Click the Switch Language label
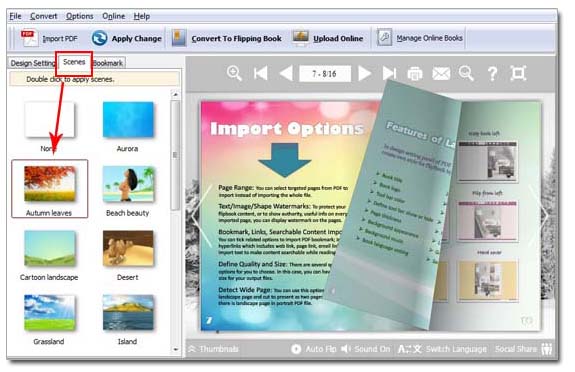The height and width of the screenshot is (372, 575). click(x=456, y=349)
